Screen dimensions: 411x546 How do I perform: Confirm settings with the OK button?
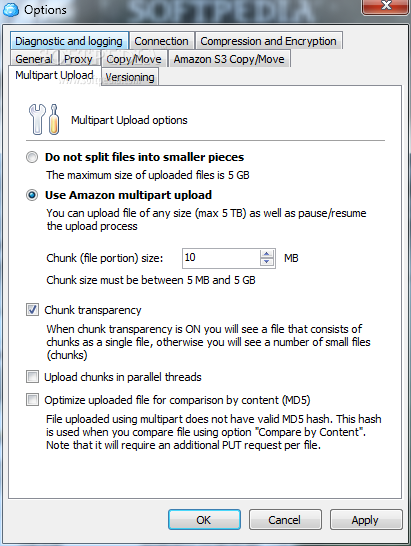pyautogui.click(x=204, y=520)
